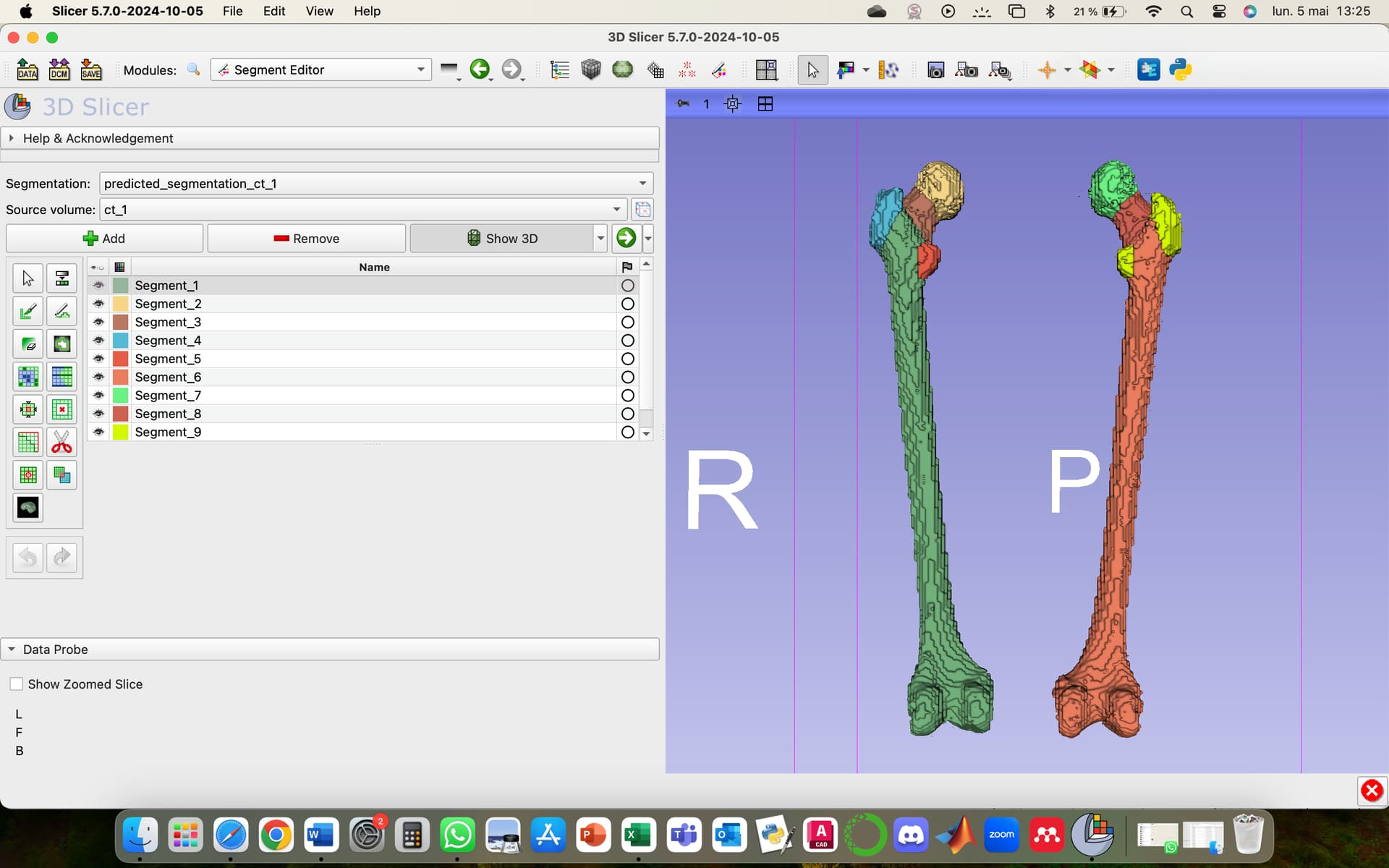Enable Show Zoomed Slice checkbox

click(17, 684)
